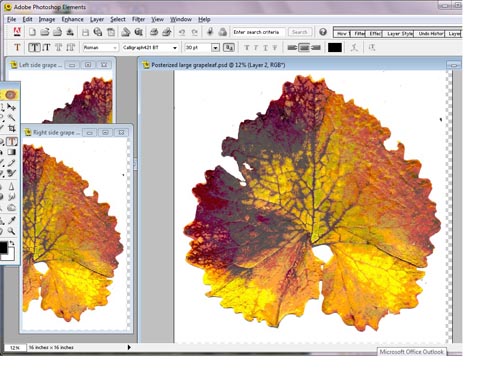
Task: Click the white background color swatch in toolbox
Action: point(10,255)
